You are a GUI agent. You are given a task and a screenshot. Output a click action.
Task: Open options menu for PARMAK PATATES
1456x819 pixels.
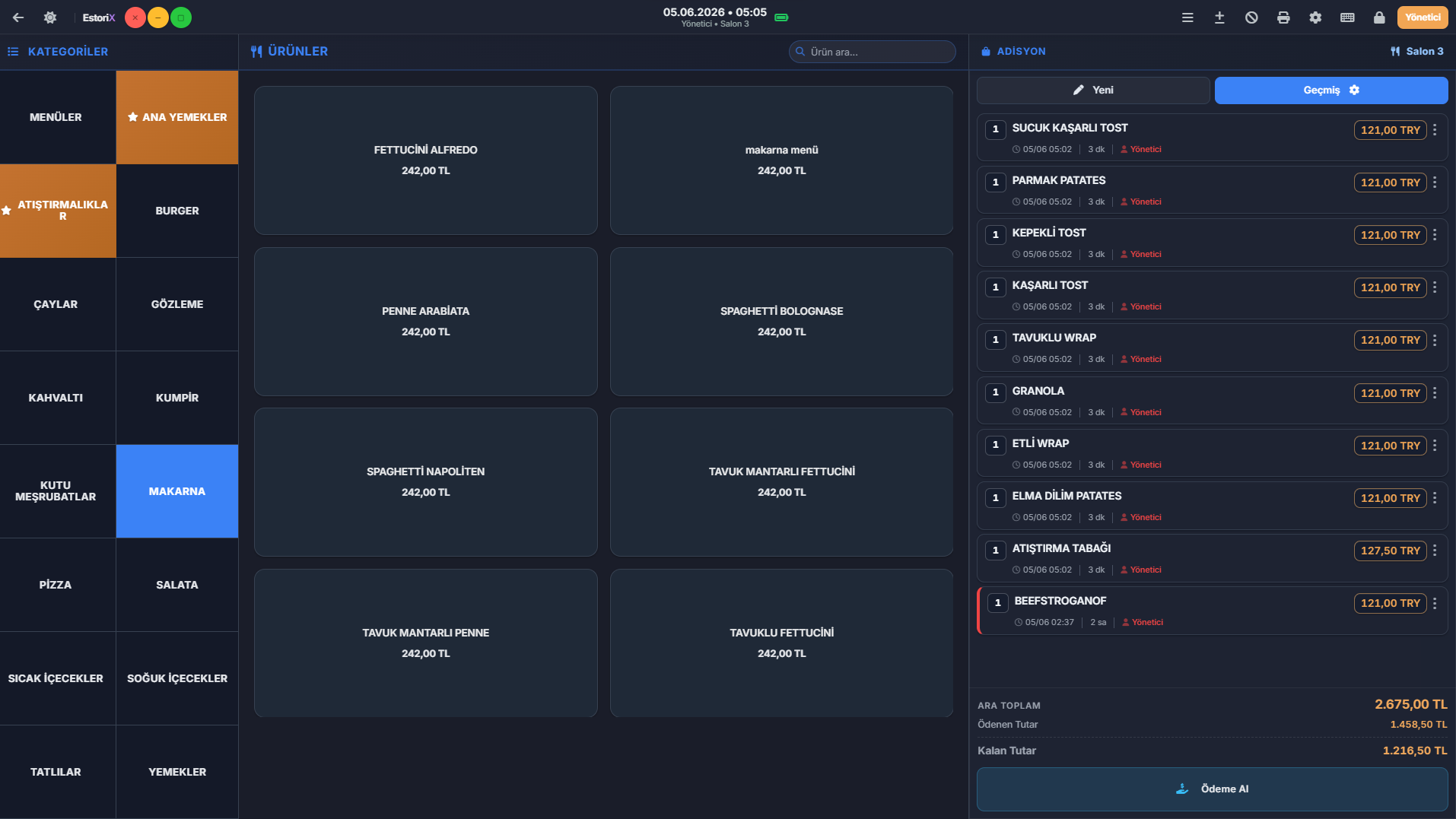[x=1435, y=183]
